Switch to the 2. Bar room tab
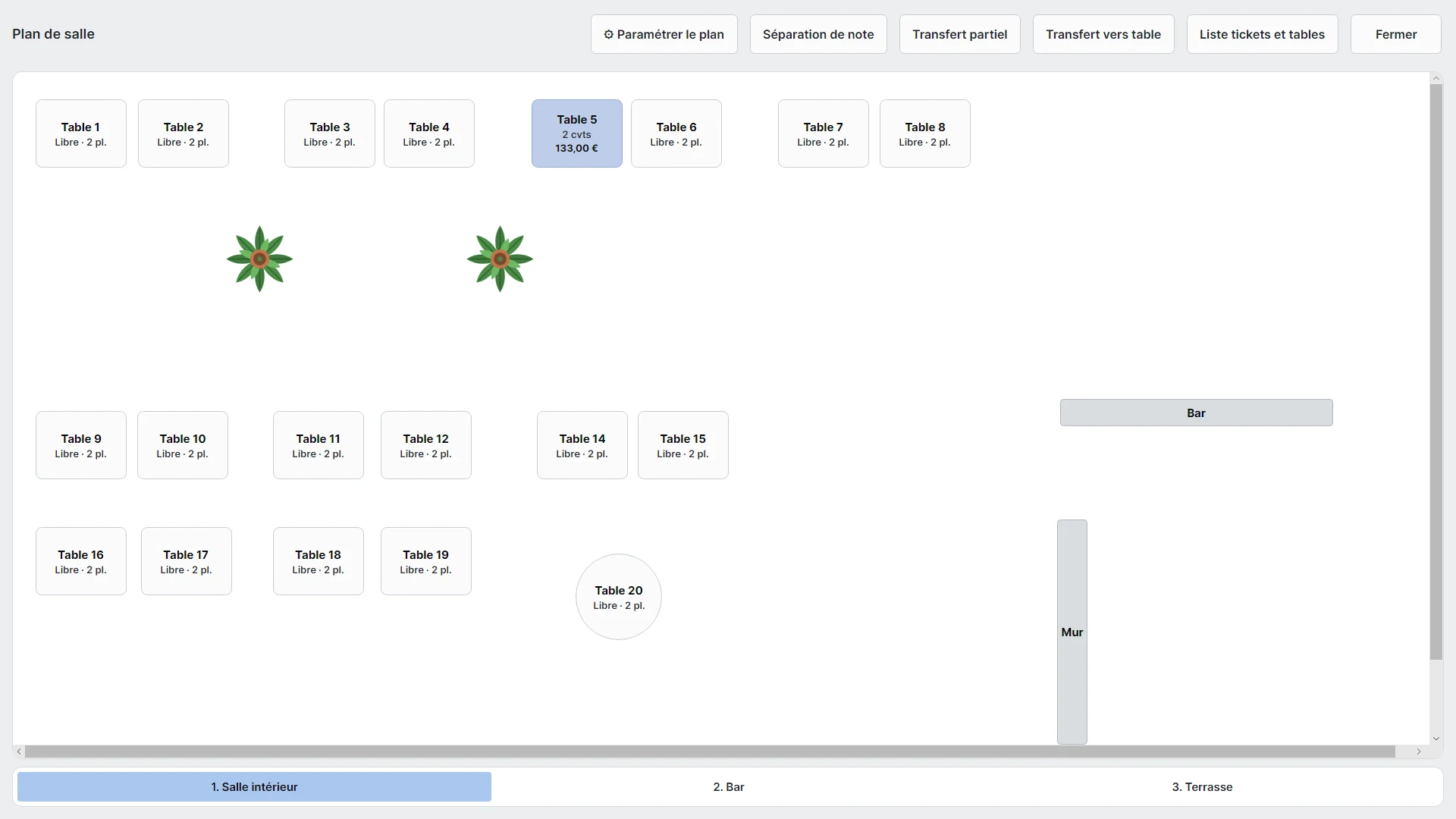1456x819 pixels. (x=729, y=787)
